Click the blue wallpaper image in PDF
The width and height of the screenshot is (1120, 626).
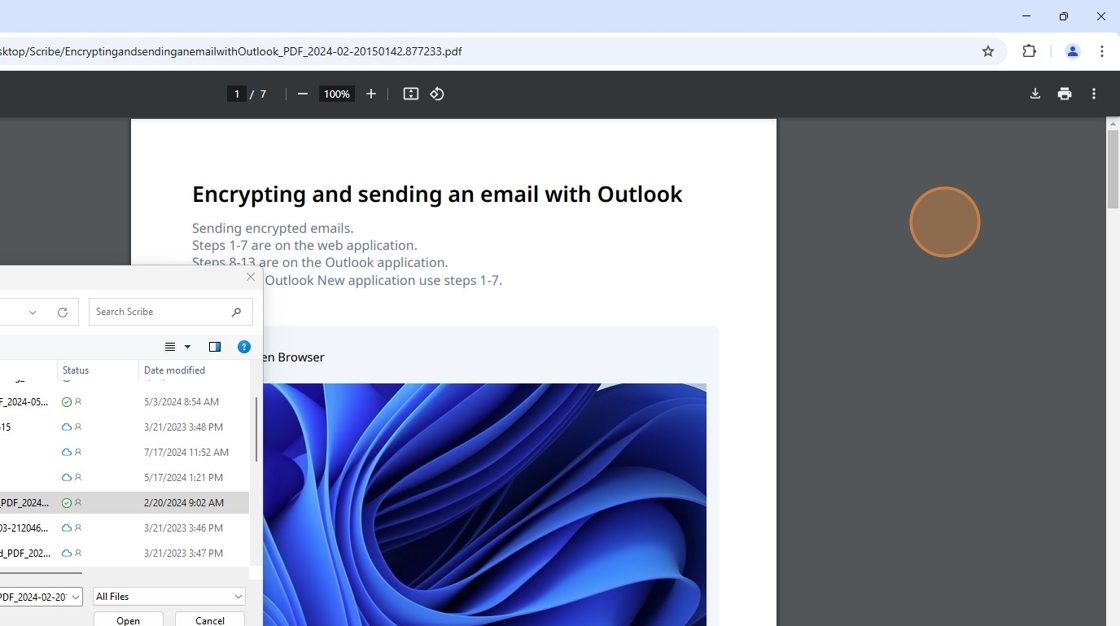tap(485, 505)
